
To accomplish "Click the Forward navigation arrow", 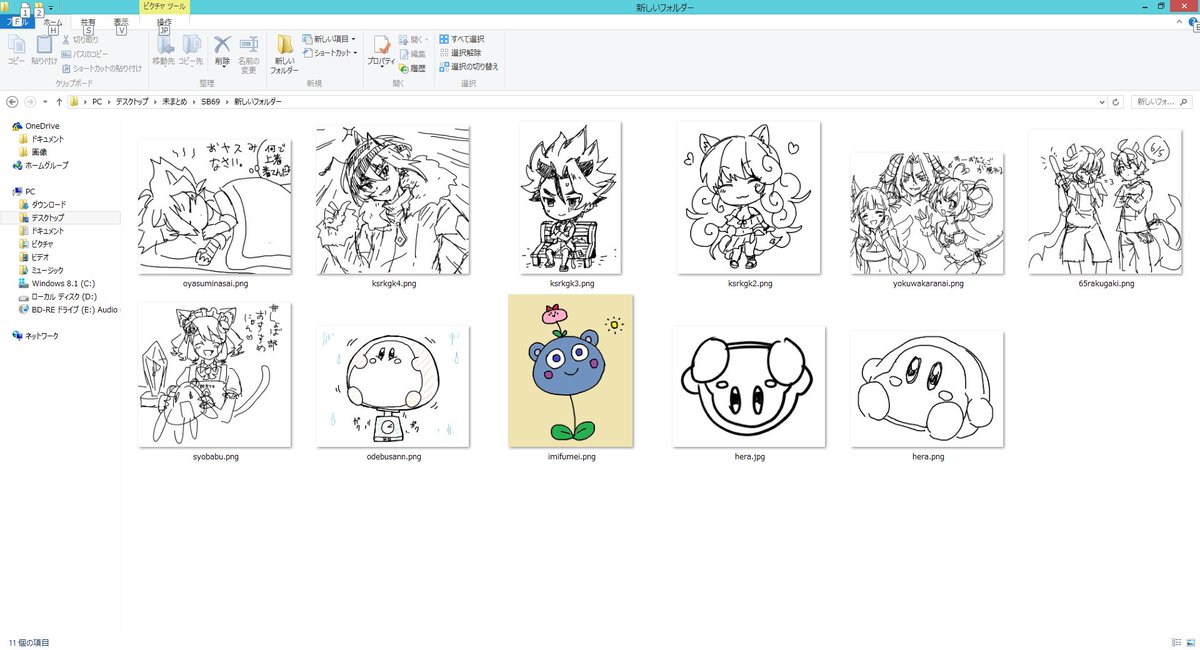I will [x=30, y=102].
